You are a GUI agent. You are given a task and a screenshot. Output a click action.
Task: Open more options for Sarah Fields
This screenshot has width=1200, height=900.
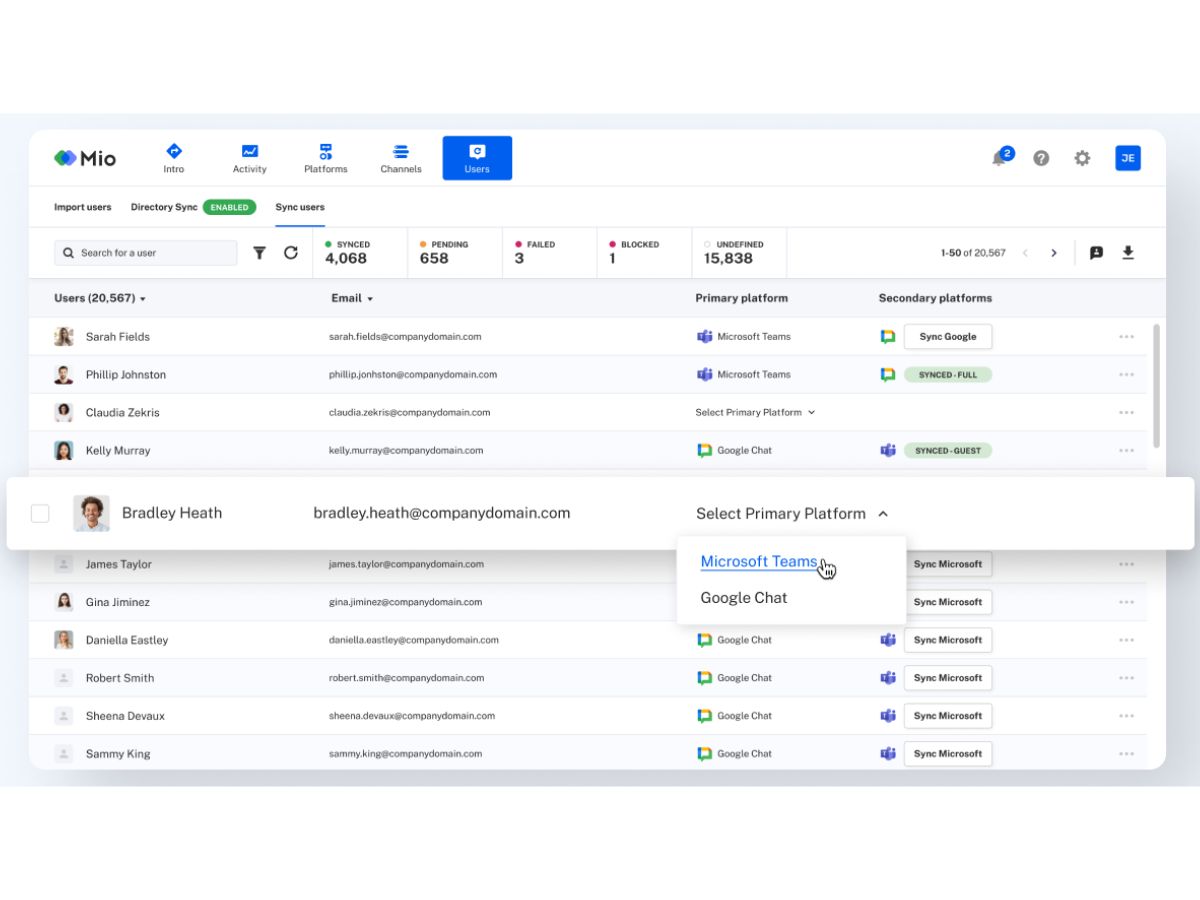(1127, 337)
